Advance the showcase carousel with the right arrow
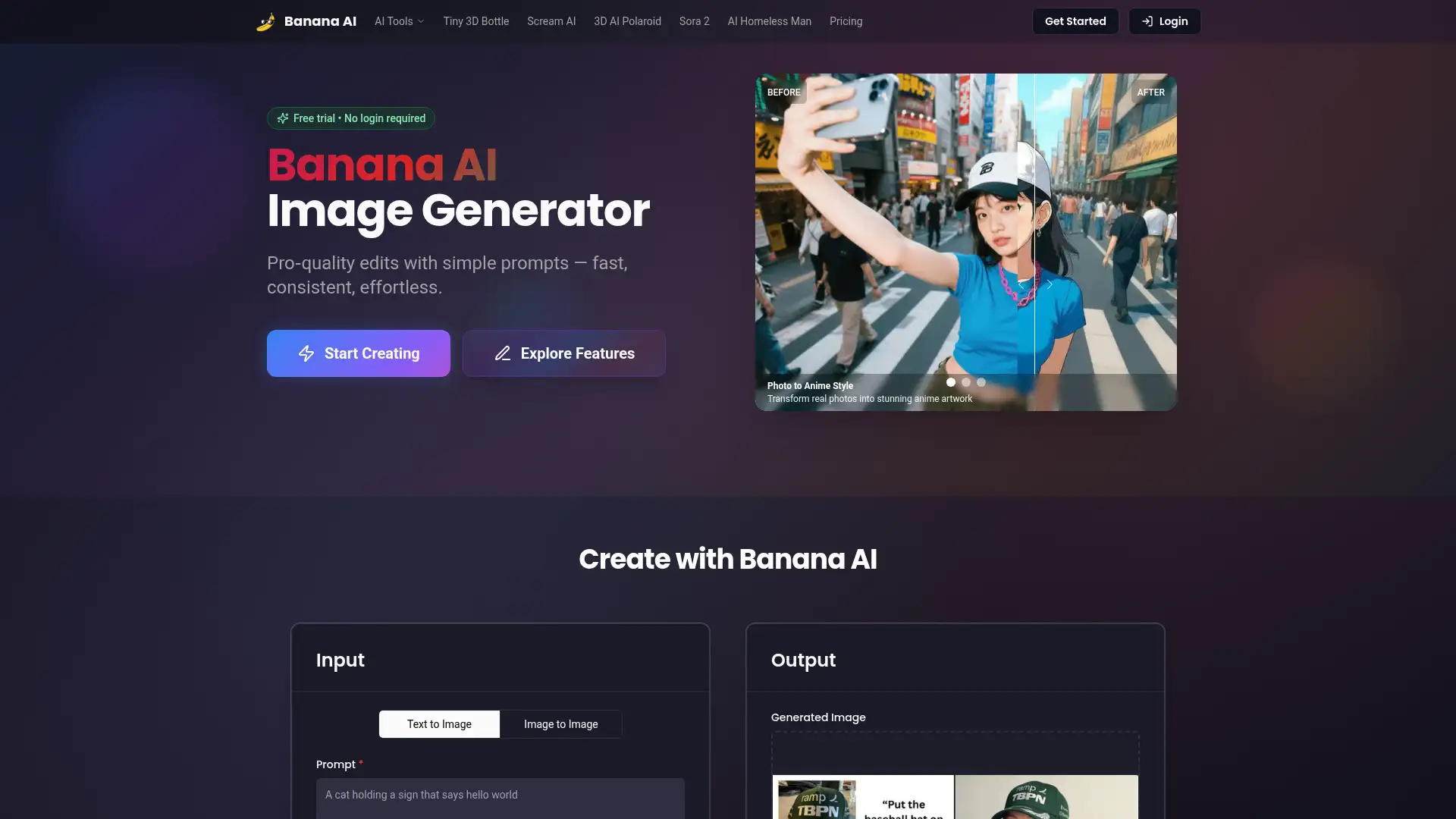Viewport: 1456px width, 819px height. (1049, 285)
